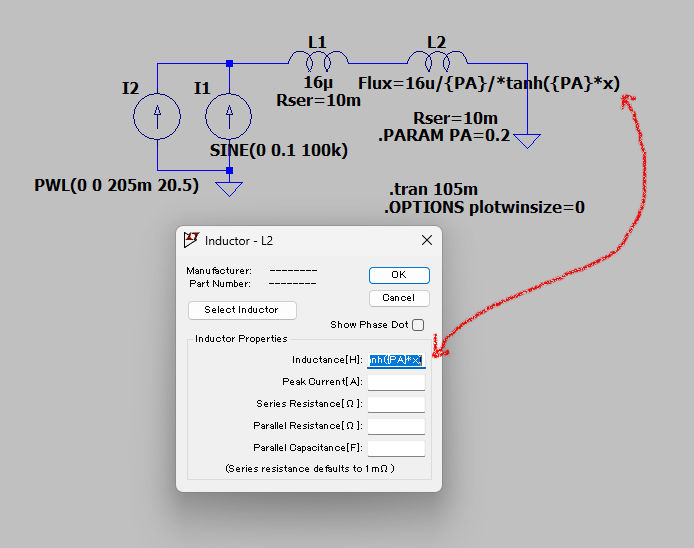This screenshot has width=694, height=548.
Task: Click the LTspice icon in dialog title bar
Action: click(x=191, y=240)
